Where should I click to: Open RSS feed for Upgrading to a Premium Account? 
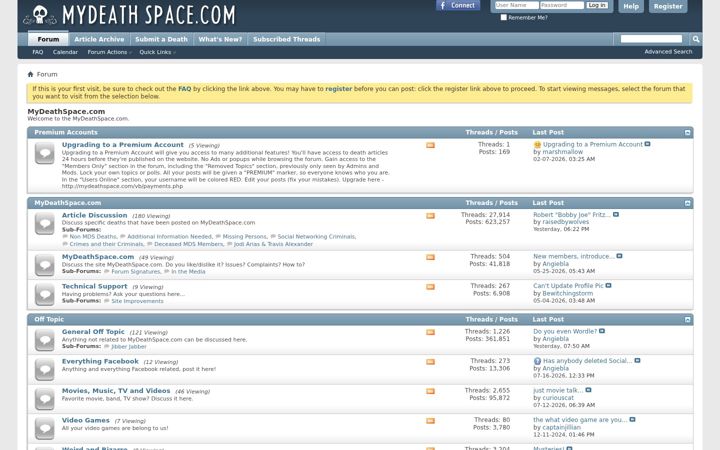tap(430, 145)
